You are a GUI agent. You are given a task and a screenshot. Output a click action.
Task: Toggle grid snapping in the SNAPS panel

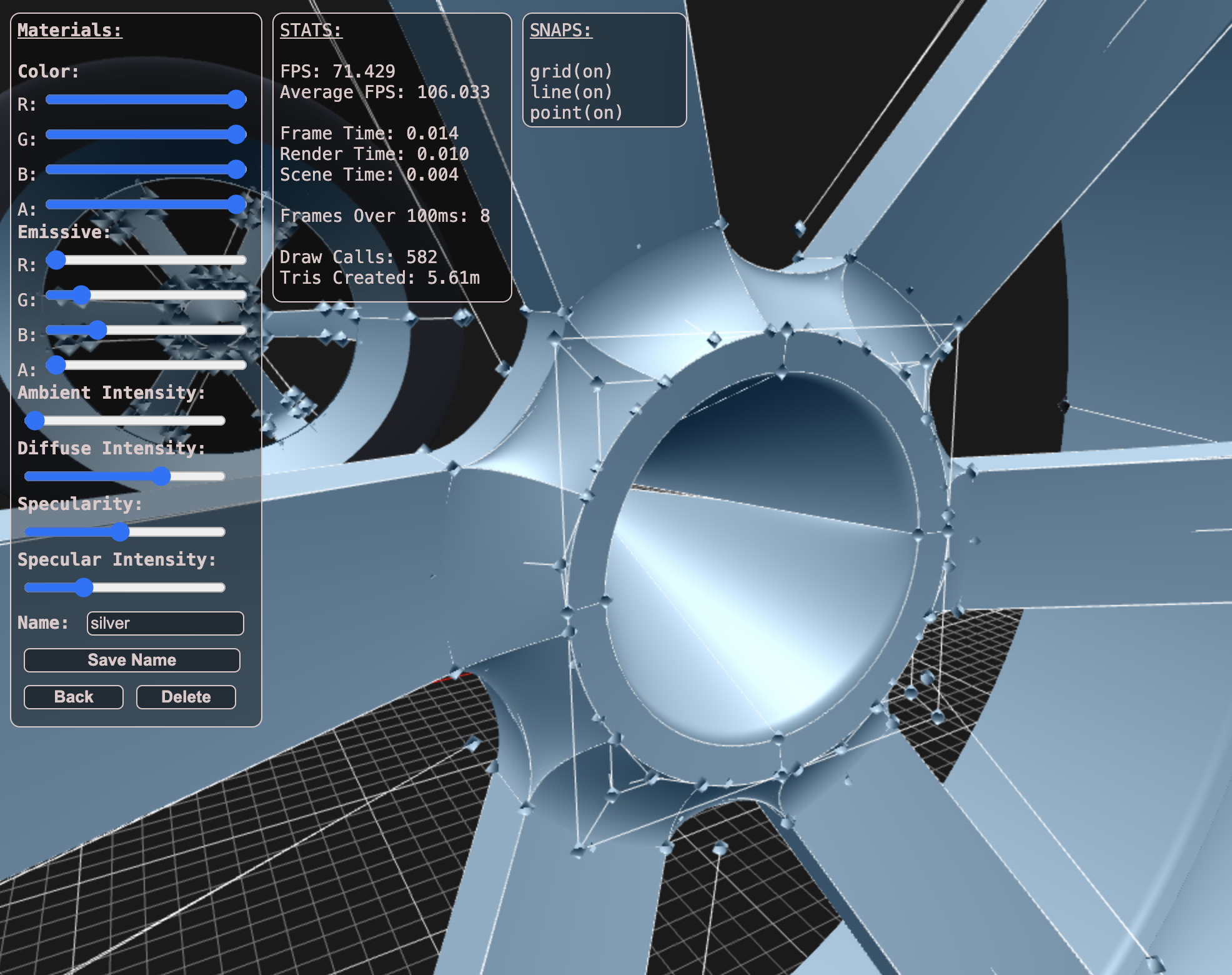[x=572, y=71]
